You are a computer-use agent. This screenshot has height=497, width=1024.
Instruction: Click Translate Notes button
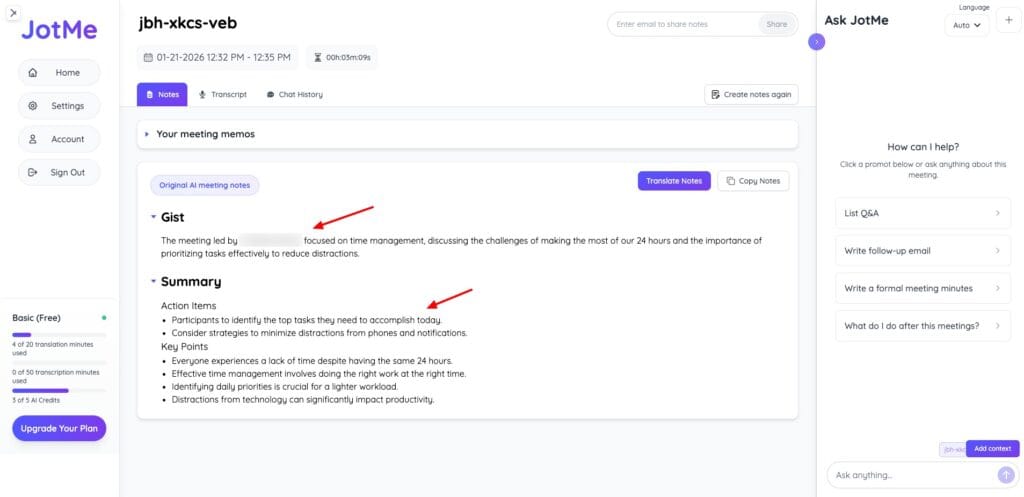[674, 181]
